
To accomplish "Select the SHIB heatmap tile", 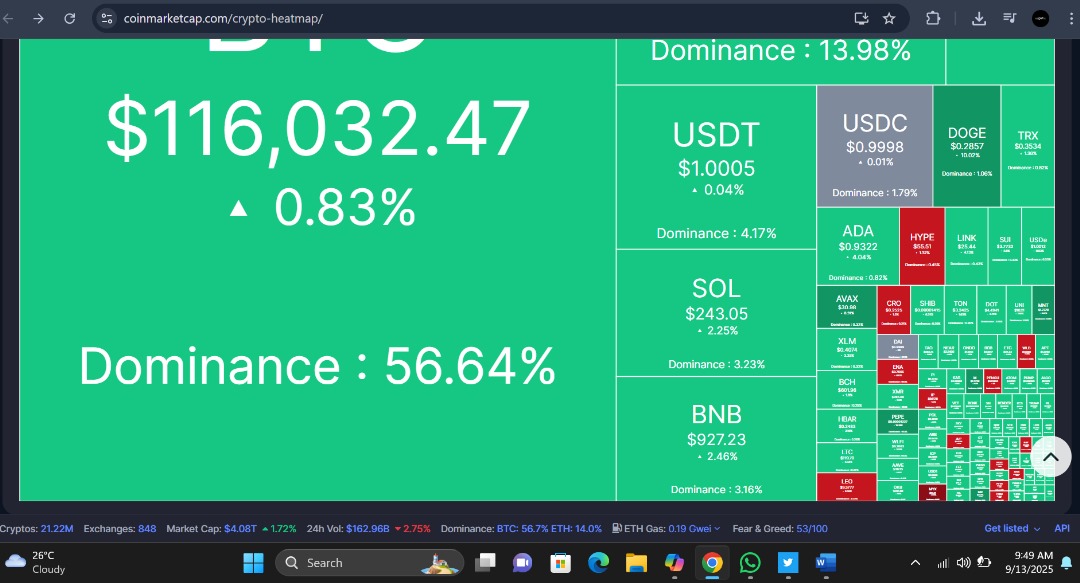I will click(x=927, y=310).
